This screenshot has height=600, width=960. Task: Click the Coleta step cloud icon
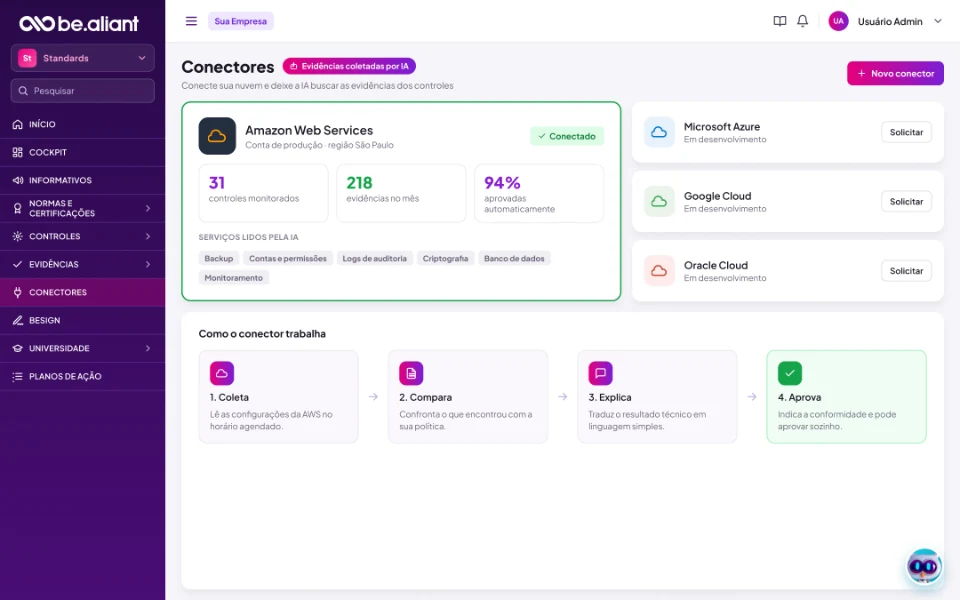point(222,373)
